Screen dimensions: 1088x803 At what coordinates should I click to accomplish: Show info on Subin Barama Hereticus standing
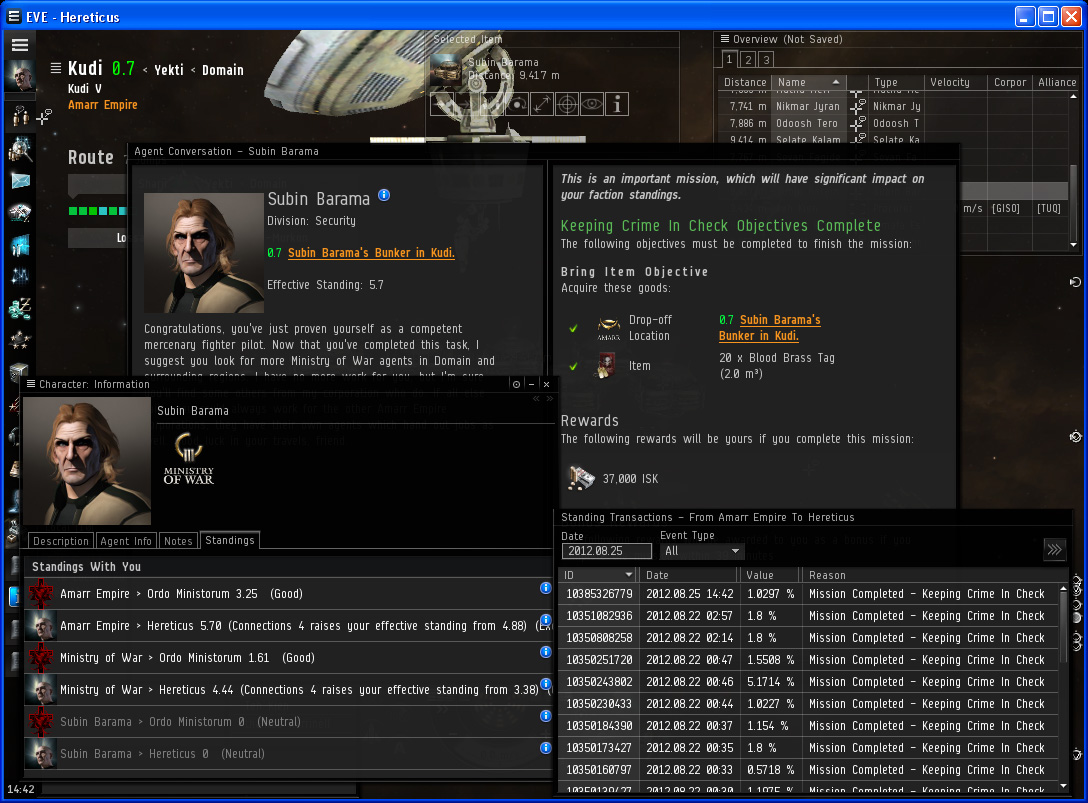coord(545,747)
